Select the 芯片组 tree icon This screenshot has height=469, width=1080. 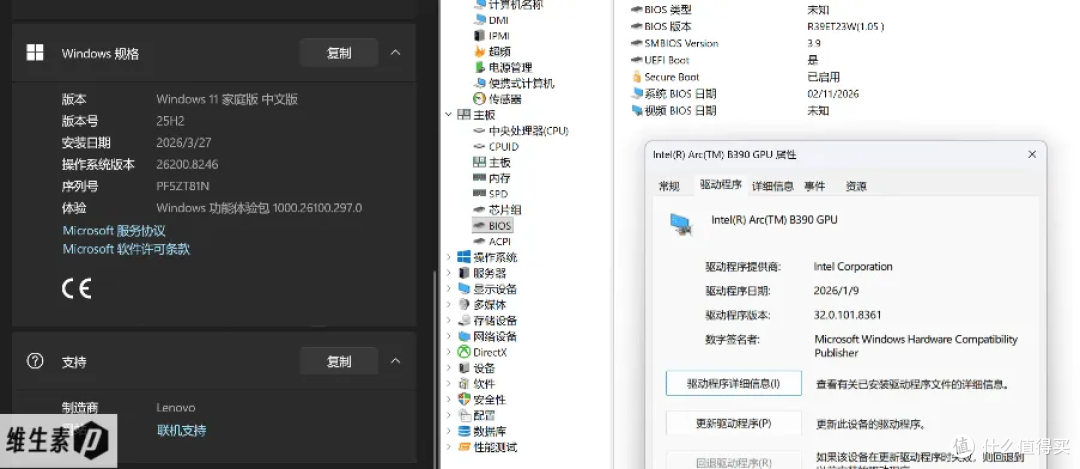pyautogui.click(x=479, y=209)
